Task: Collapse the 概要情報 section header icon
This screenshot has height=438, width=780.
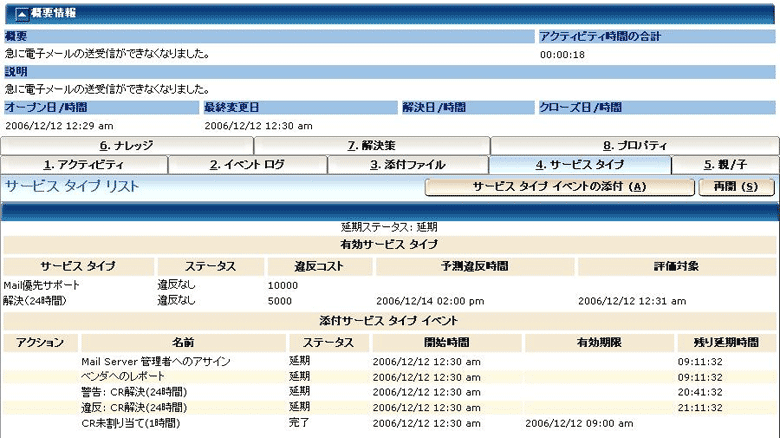Action: point(10,13)
